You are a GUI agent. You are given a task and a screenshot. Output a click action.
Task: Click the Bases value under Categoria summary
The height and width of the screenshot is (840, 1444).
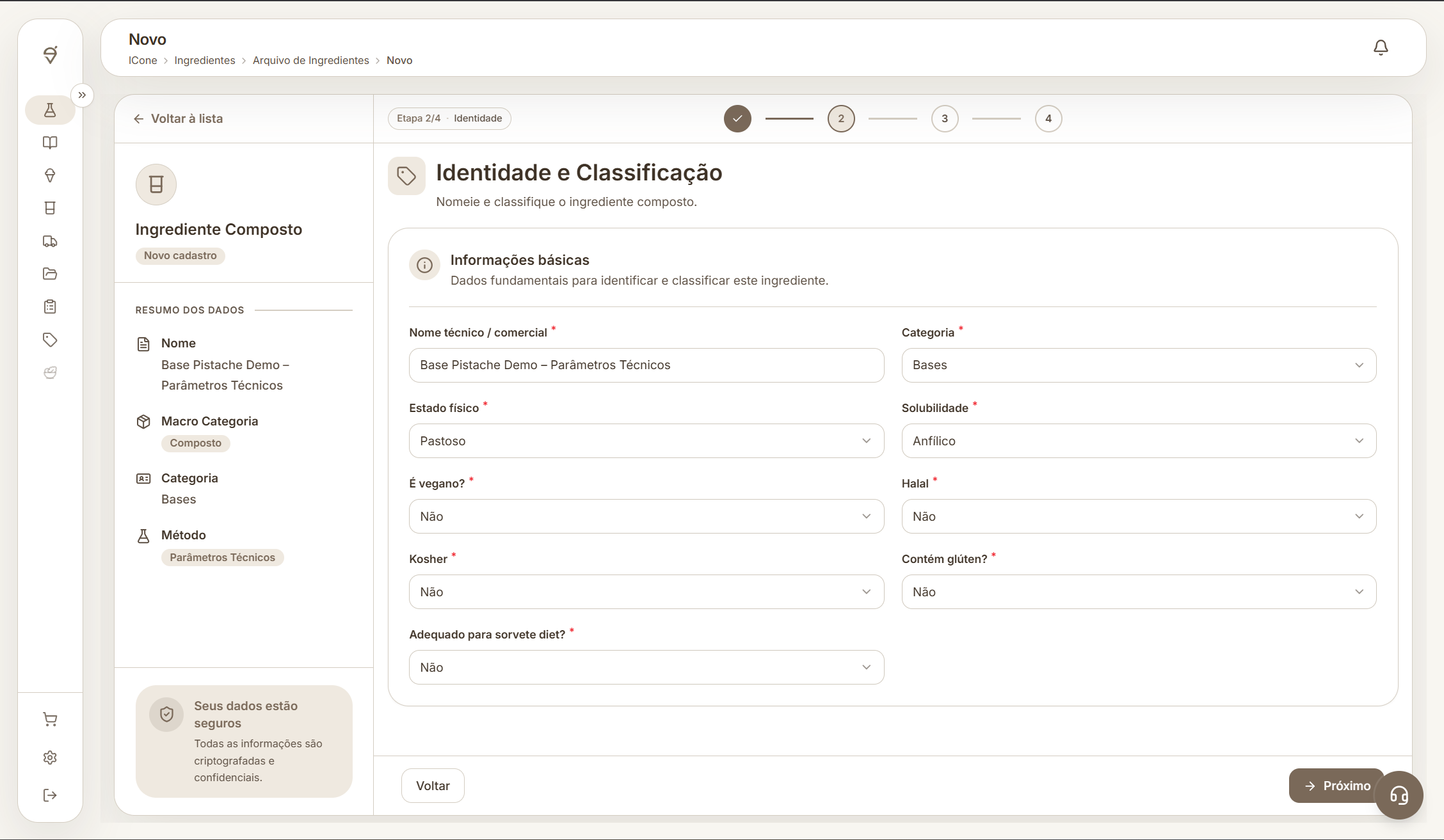179,499
